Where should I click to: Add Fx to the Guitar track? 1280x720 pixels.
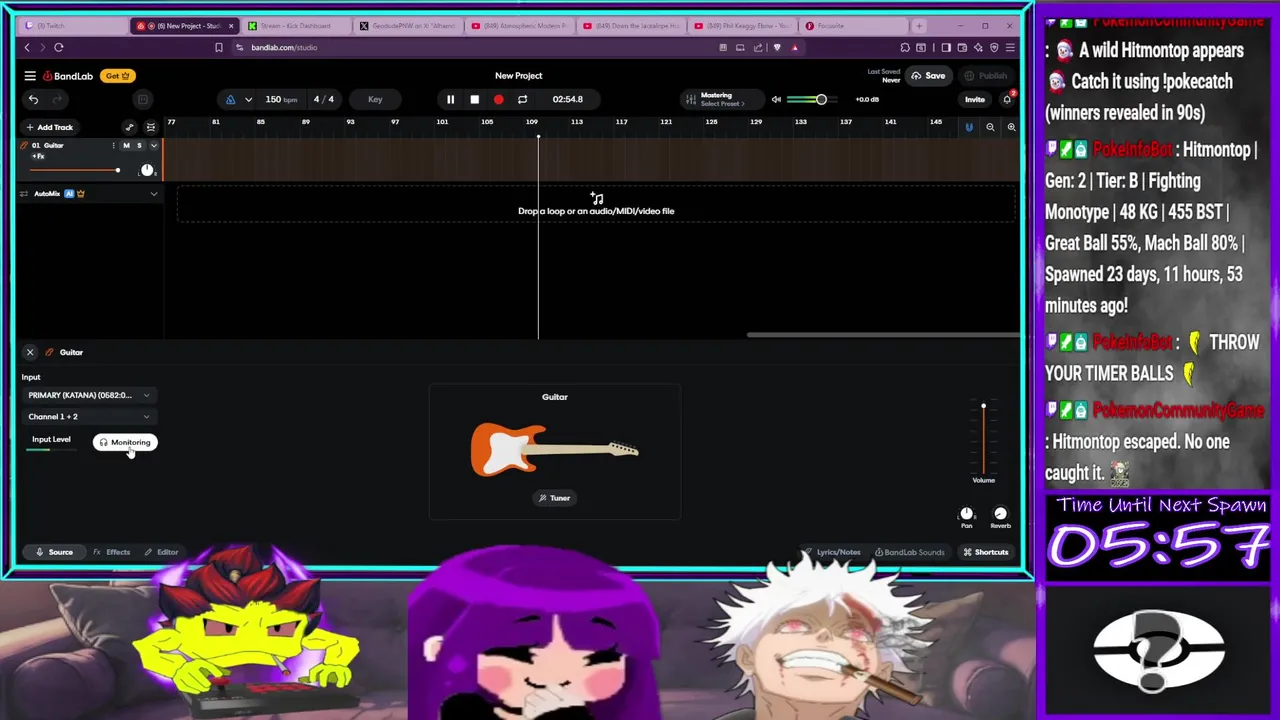pos(38,157)
